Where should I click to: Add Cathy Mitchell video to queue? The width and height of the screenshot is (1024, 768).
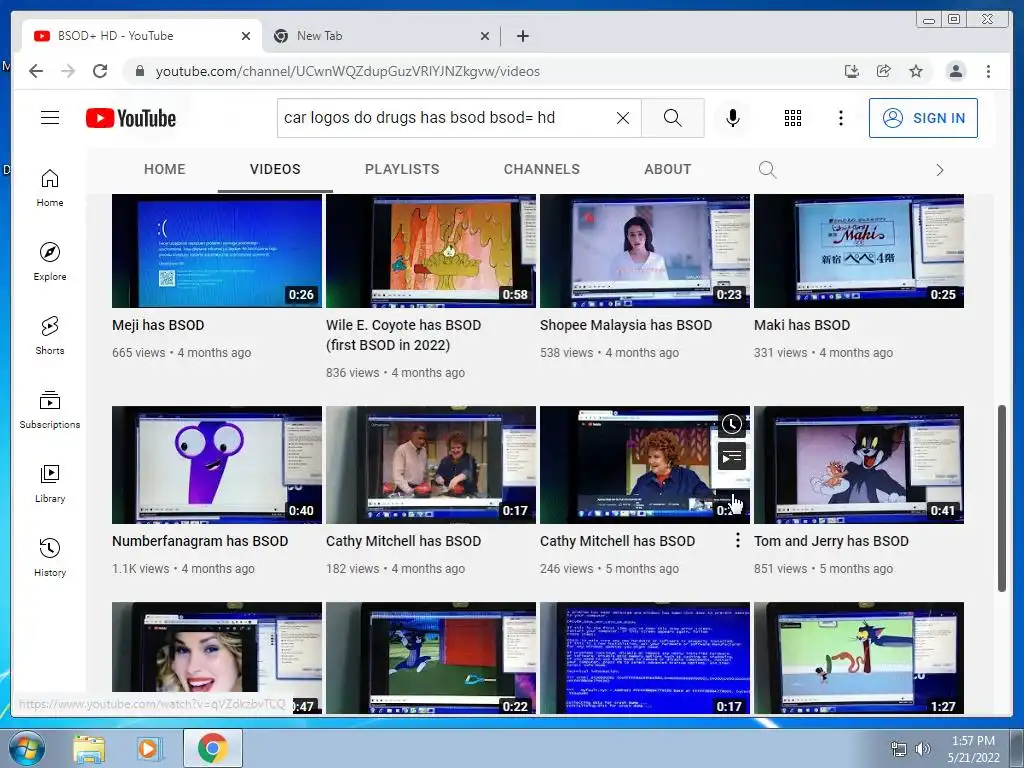731,456
